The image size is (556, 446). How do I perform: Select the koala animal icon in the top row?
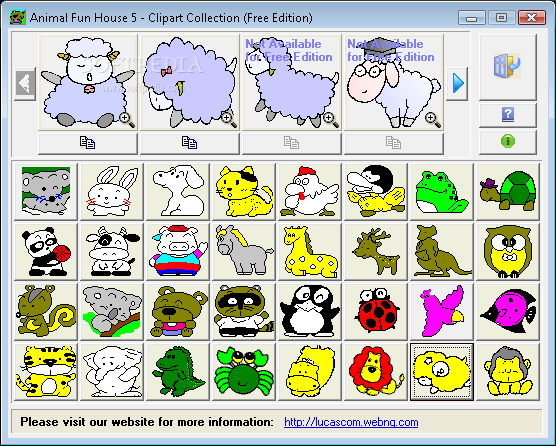(46, 191)
